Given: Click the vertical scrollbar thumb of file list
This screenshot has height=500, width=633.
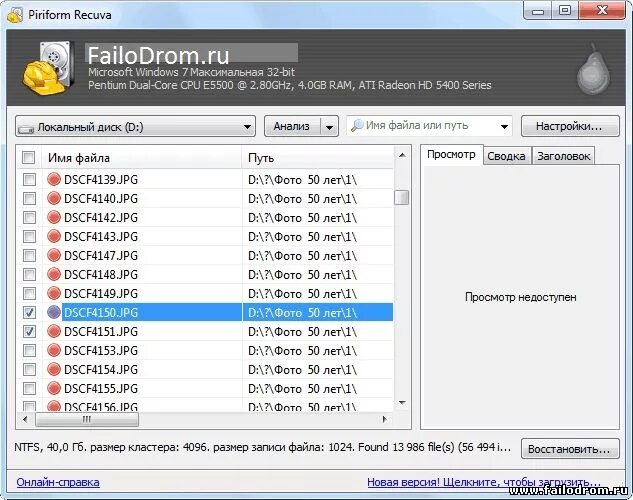Looking at the screenshot, I should point(401,197).
